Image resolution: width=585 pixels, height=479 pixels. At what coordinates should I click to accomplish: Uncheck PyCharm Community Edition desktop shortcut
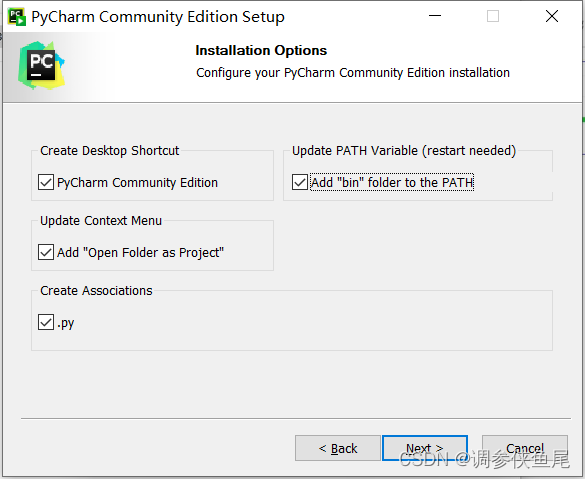[46, 182]
